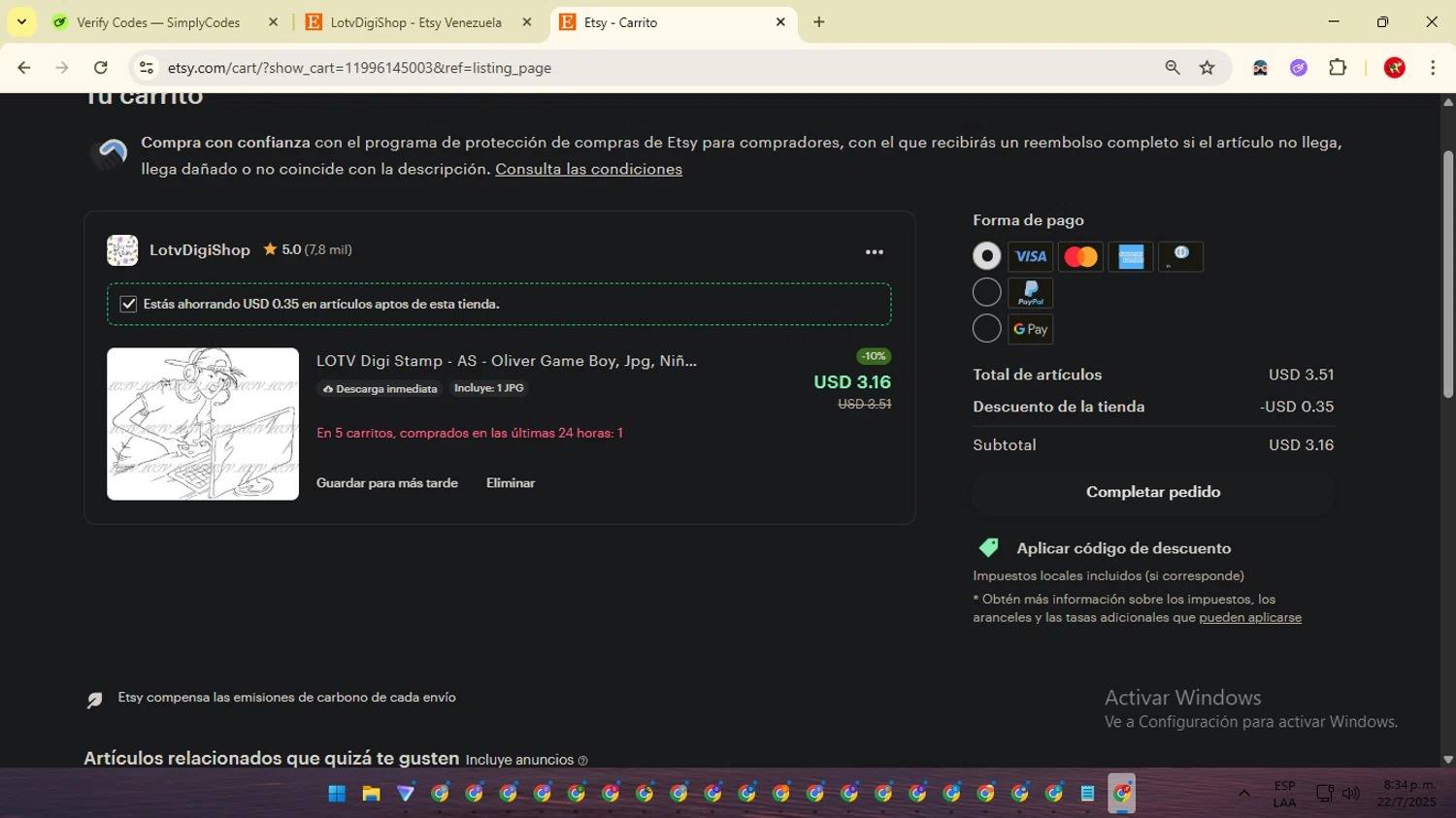Open the LotvDigiShop three-dot options menu
This screenshot has width=1456, height=818.
(875, 252)
